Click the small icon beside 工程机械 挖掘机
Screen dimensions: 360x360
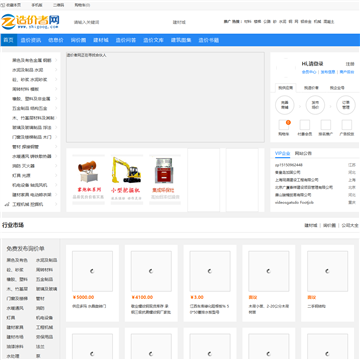point(7,204)
